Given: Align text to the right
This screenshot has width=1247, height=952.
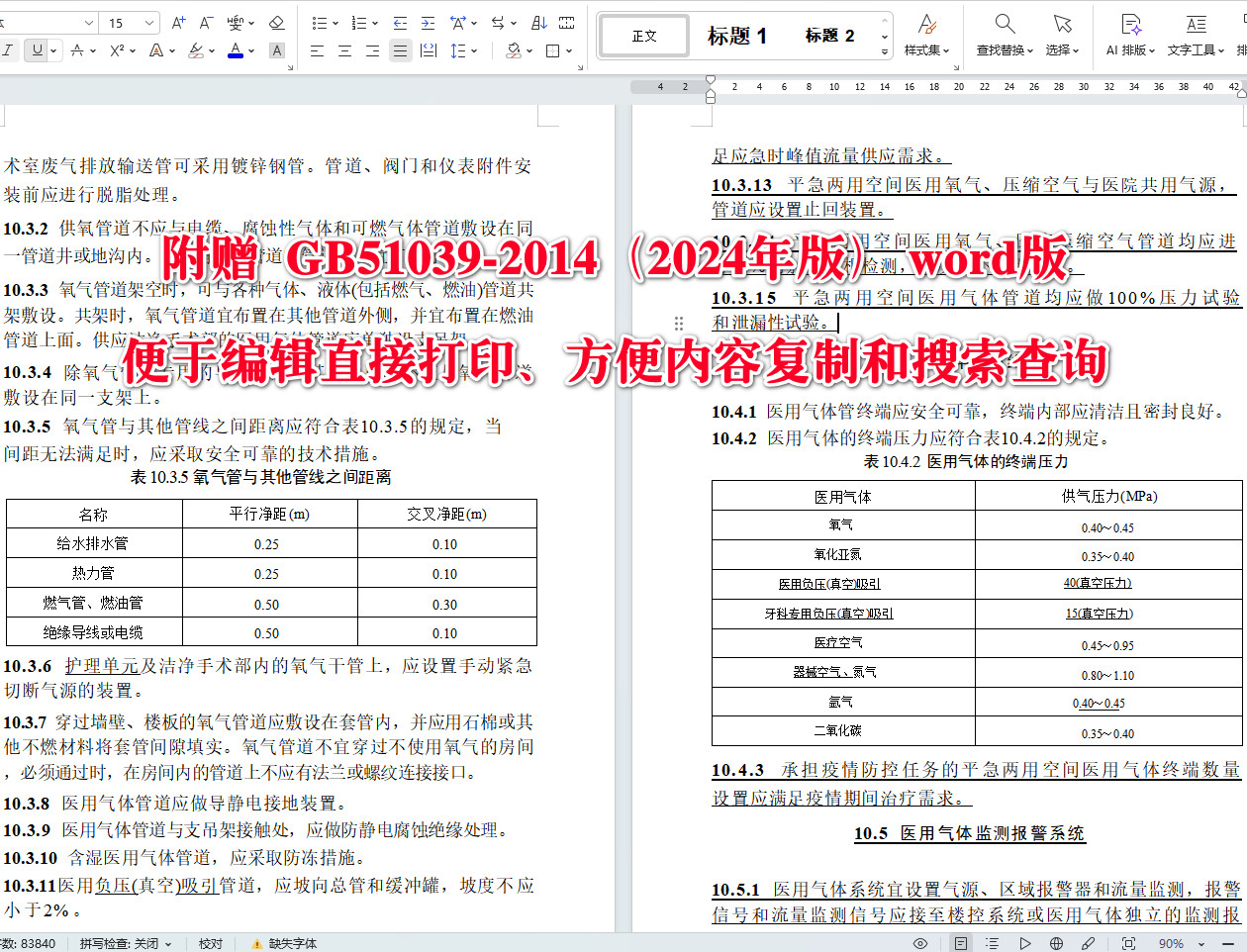Looking at the screenshot, I should [372, 50].
